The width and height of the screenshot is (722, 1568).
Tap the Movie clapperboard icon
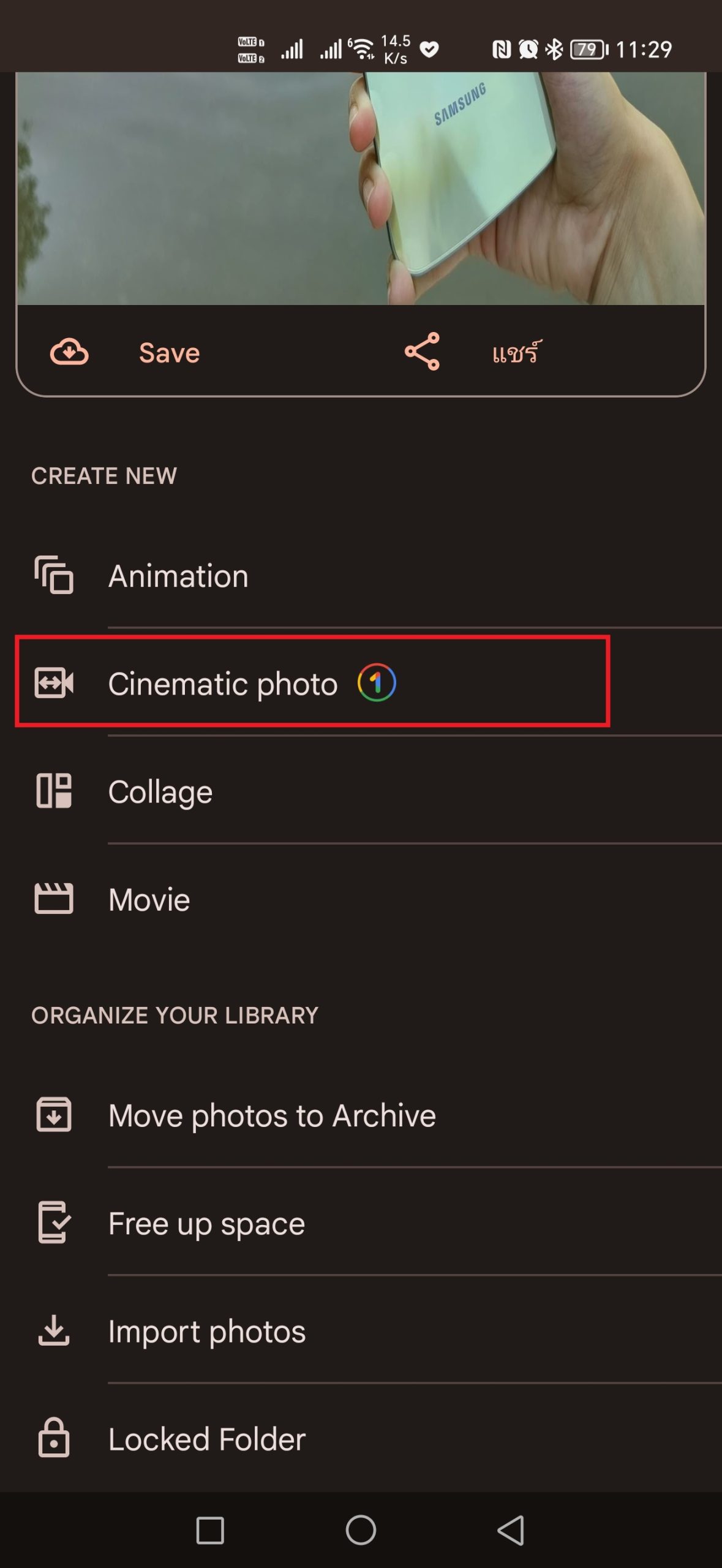pos(54,899)
